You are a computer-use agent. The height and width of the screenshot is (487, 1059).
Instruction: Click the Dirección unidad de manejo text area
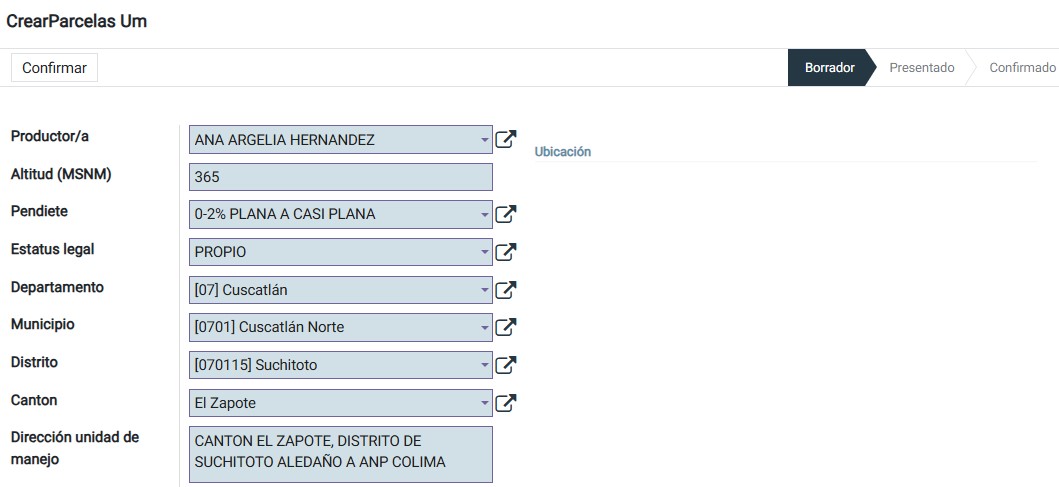[x=340, y=452]
